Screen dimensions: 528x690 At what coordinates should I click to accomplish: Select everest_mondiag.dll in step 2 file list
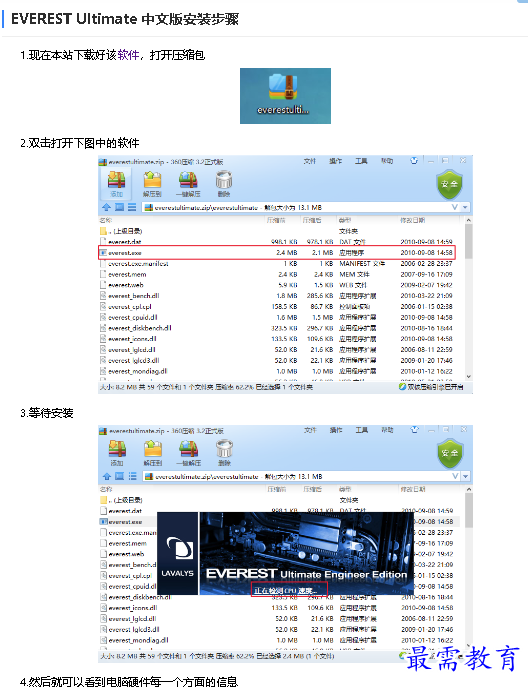tap(281, 371)
